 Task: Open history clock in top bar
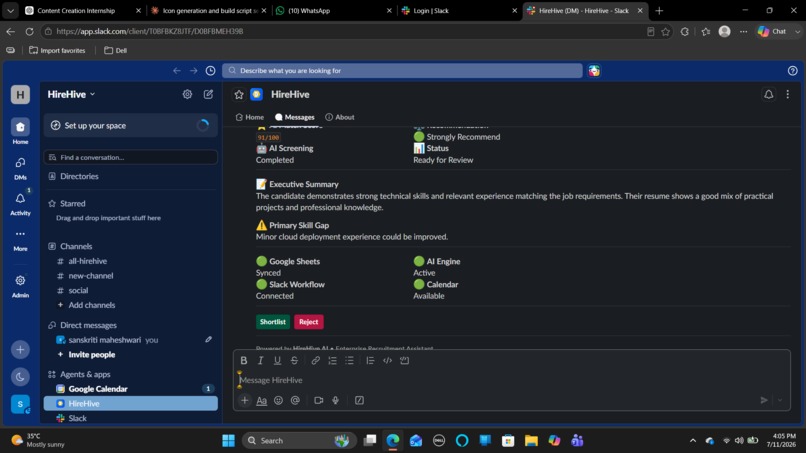pyautogui.click(x=210, y=71)
